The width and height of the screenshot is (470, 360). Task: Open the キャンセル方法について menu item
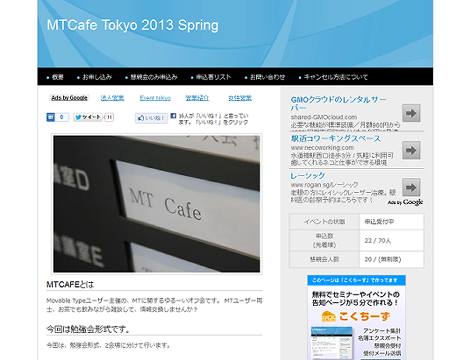(336, 77)
